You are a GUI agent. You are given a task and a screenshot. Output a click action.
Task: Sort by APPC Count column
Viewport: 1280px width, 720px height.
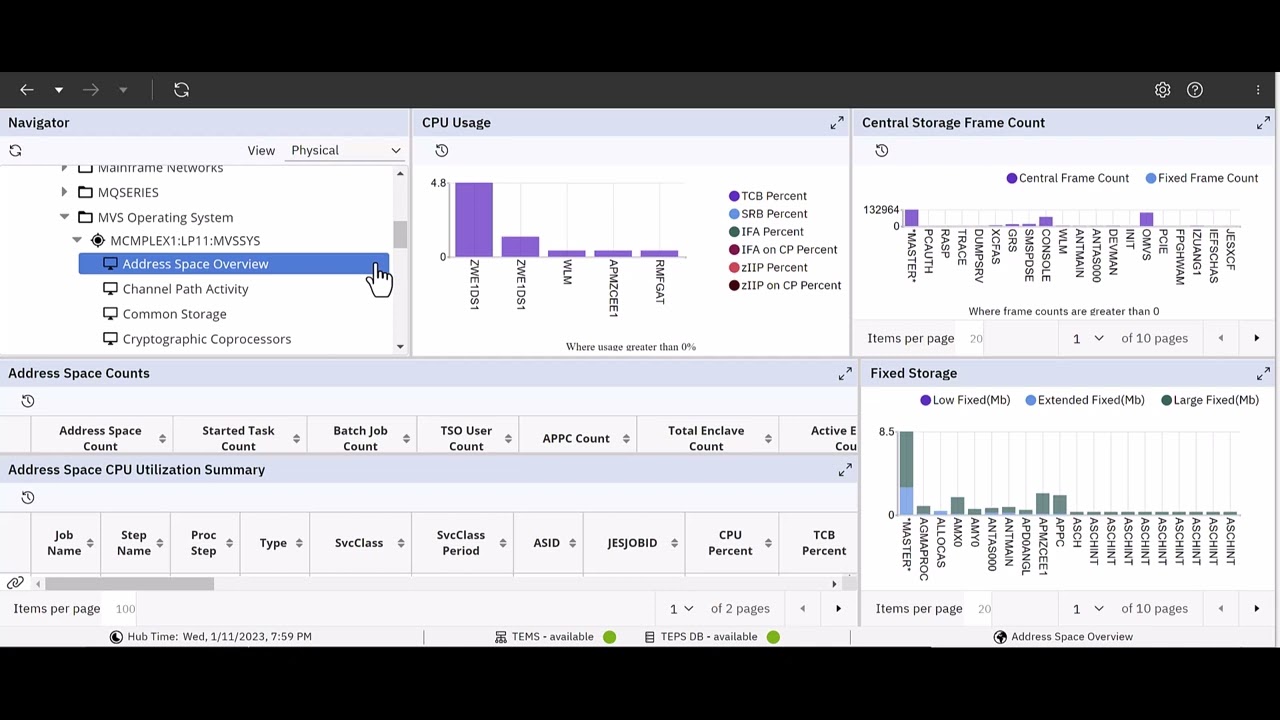pyautogui.click(x=626, y=439)
